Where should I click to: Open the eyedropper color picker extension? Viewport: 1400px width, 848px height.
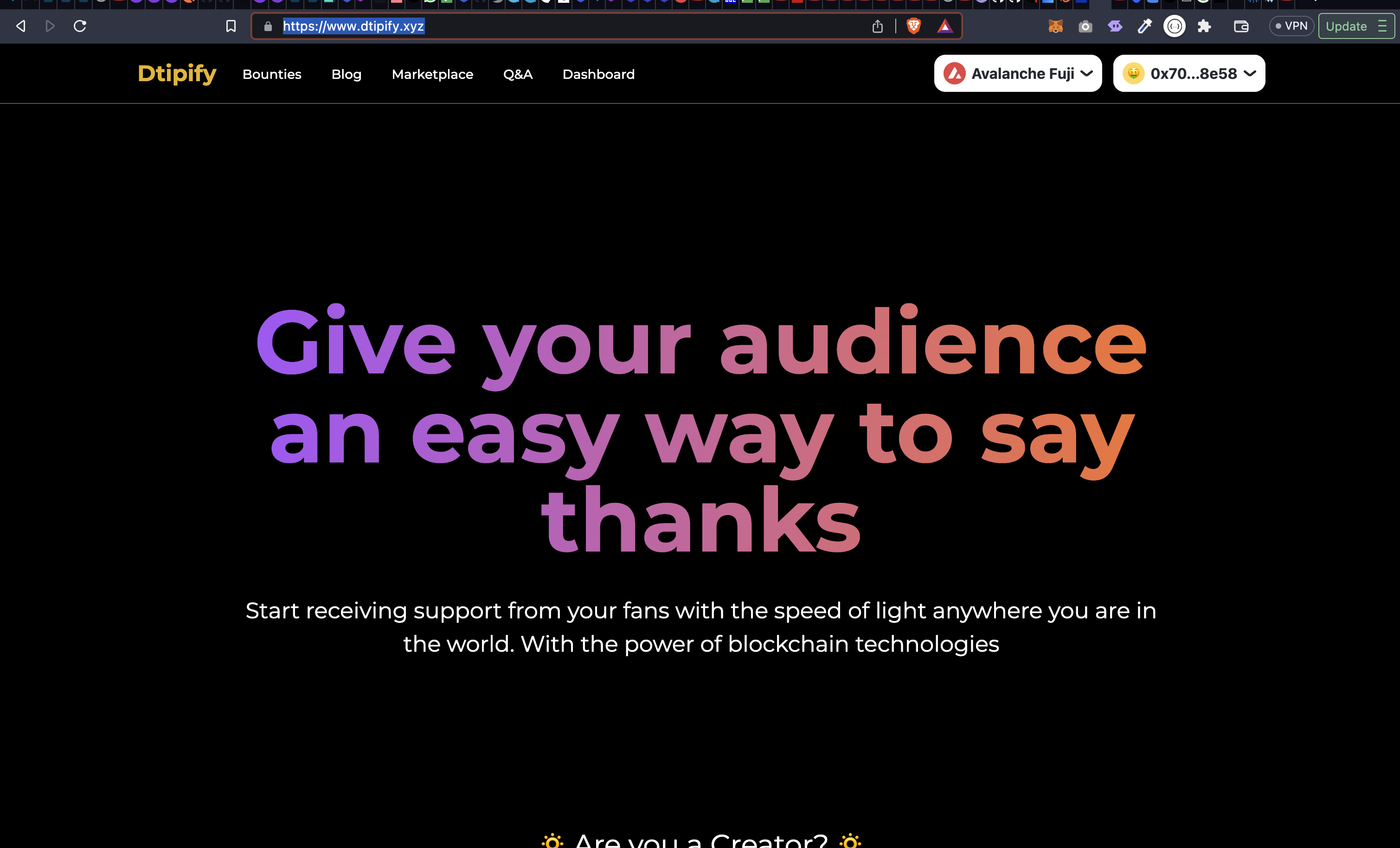point(1144,26)
